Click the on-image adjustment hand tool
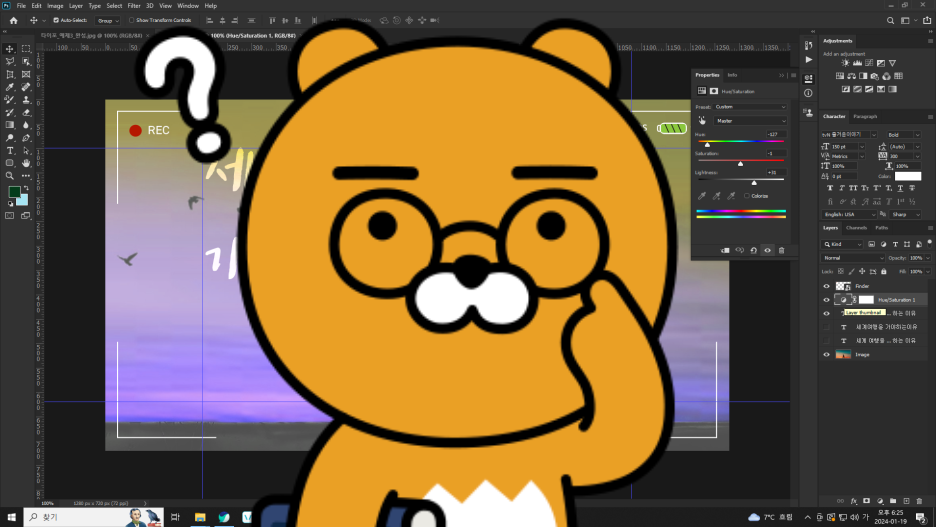Image resolution: width=936 pixels, height=527 pixels. pos(702,121)
